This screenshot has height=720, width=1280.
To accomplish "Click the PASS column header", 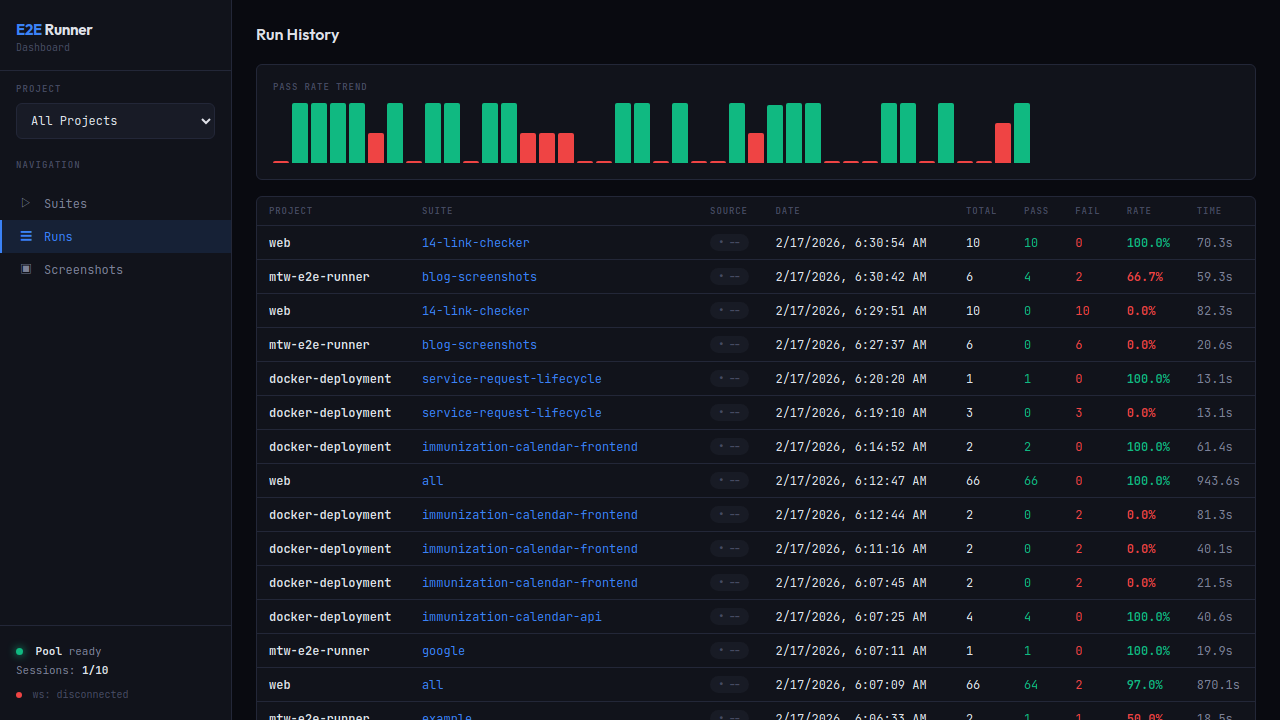I will [1036, 211].
